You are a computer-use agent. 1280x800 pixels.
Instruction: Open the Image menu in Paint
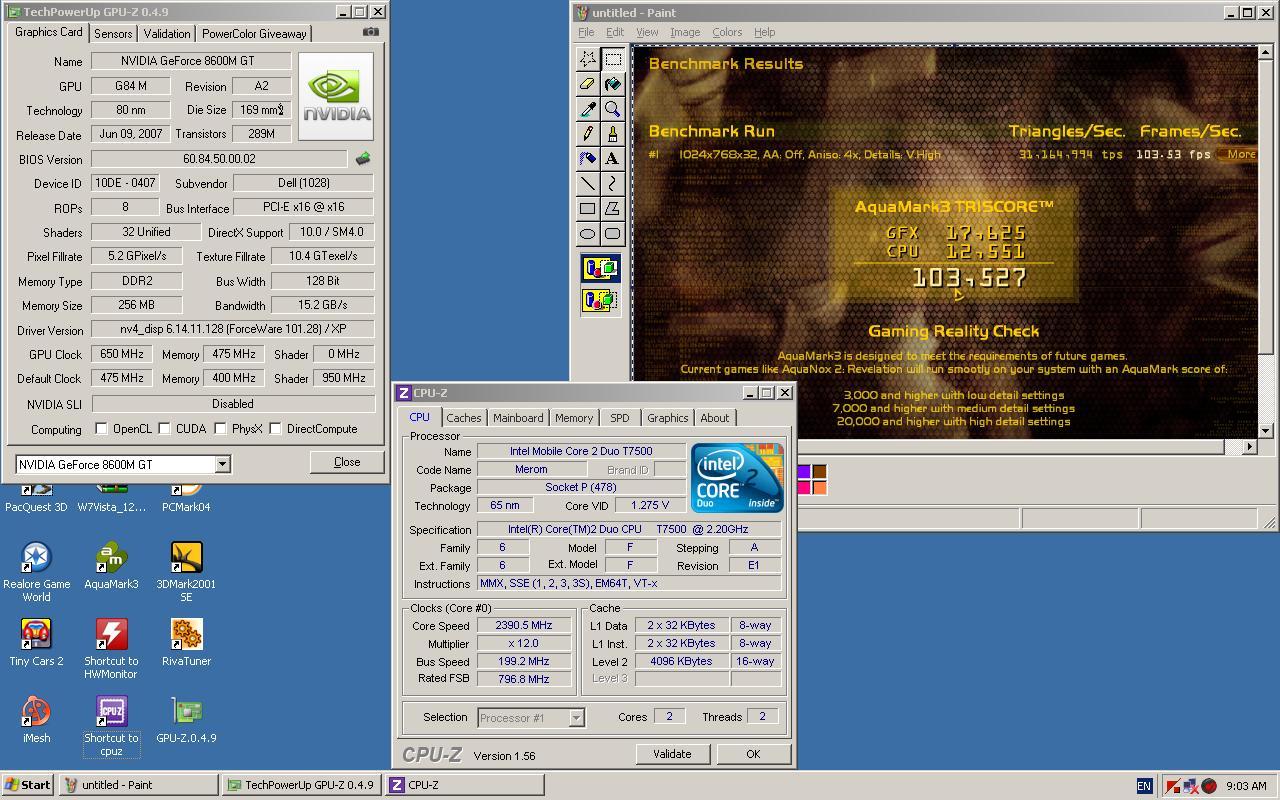(x=685, y=32)
